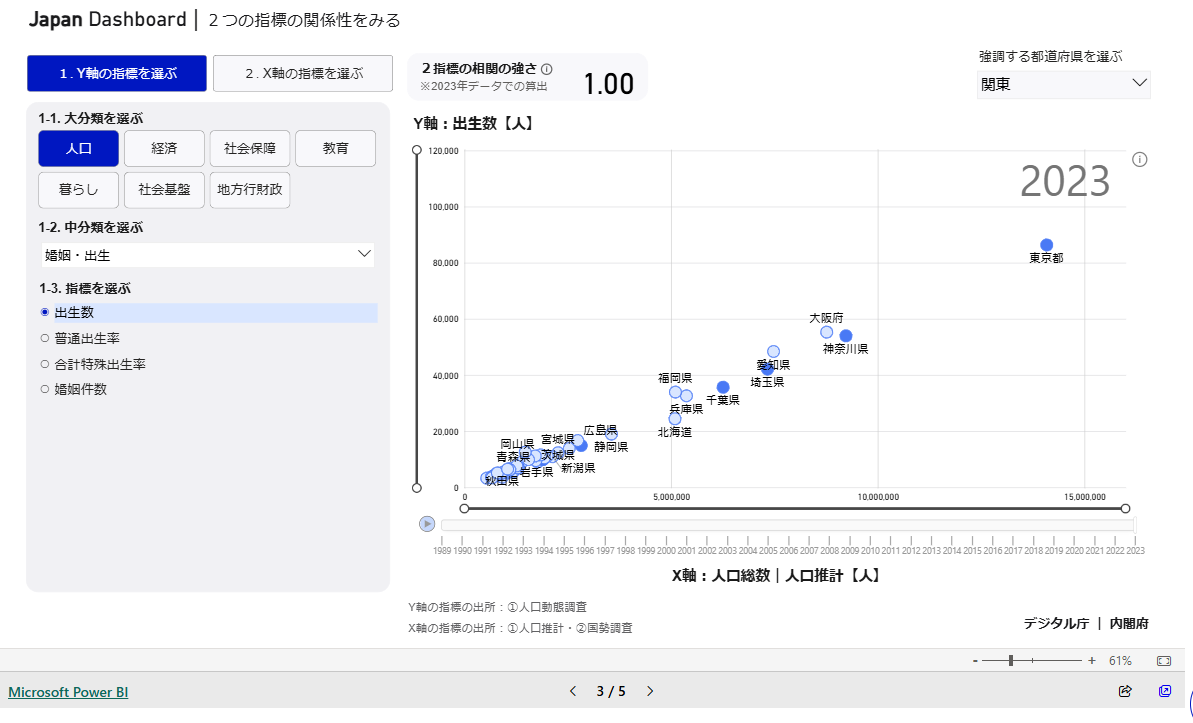Viewport: 1193px width, 723px height.
Task: Click the share icon in the bottom bar
Action: pos(1125,691)
